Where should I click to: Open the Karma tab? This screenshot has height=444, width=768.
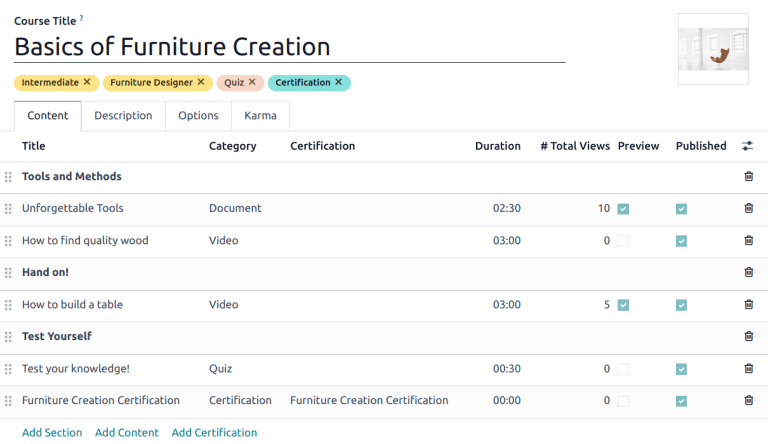[x=260, y=116]
